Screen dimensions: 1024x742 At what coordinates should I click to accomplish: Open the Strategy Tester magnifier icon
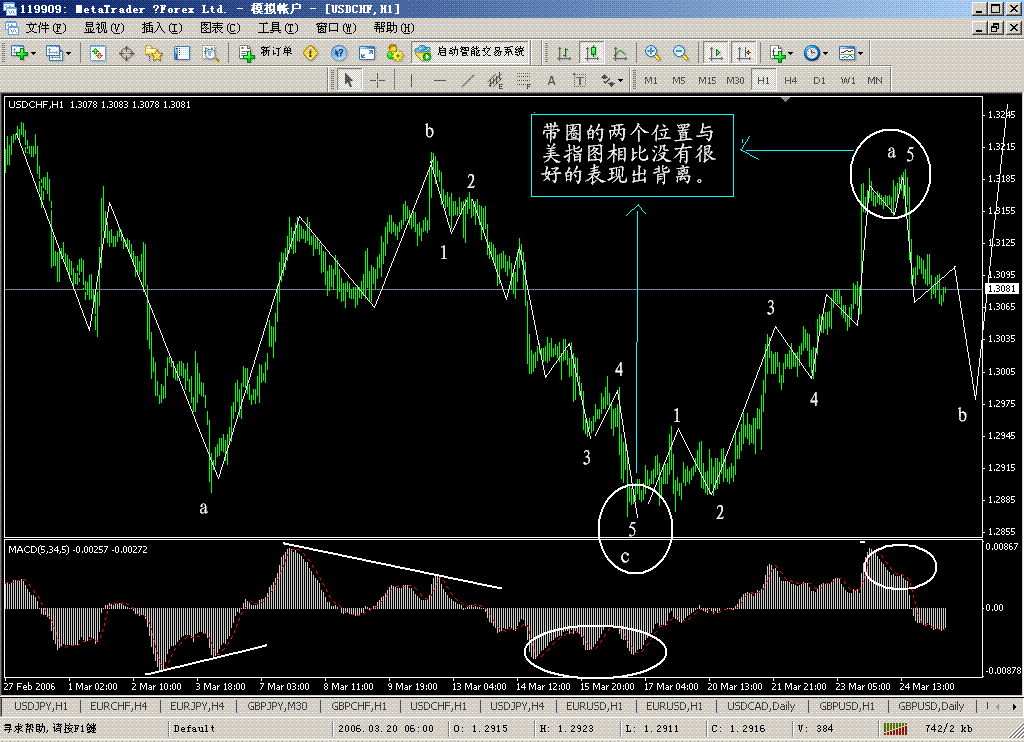click(x=210, y=54)
